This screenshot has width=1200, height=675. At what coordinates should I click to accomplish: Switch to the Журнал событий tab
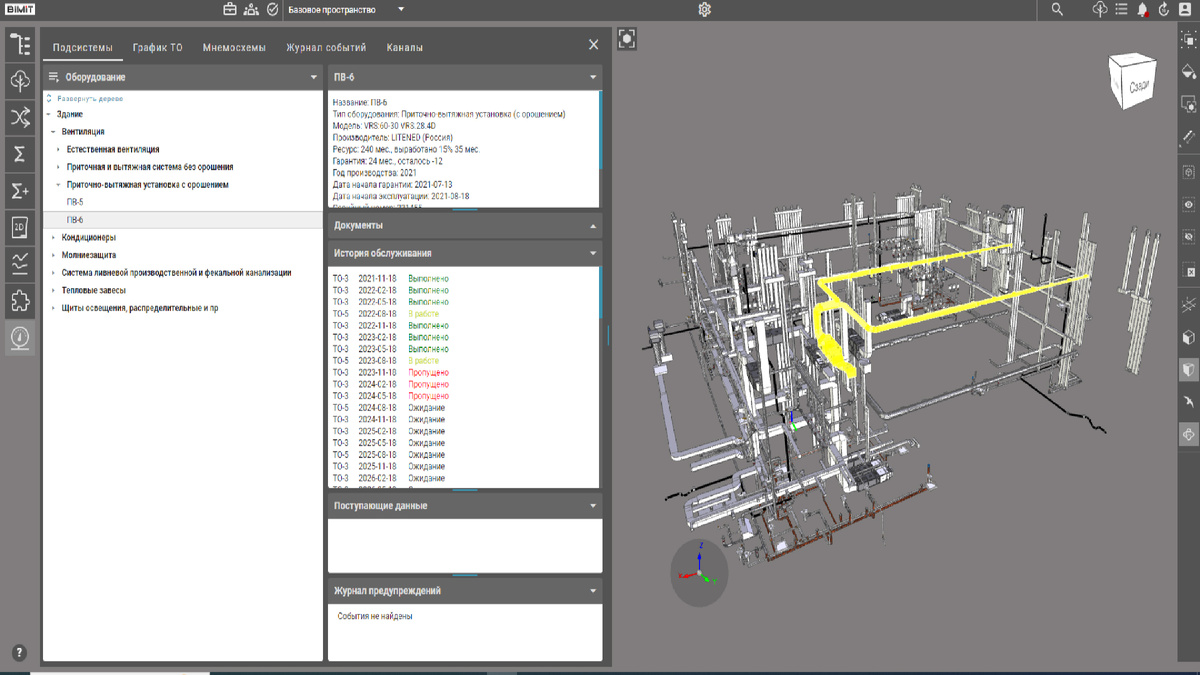point(326,47)
